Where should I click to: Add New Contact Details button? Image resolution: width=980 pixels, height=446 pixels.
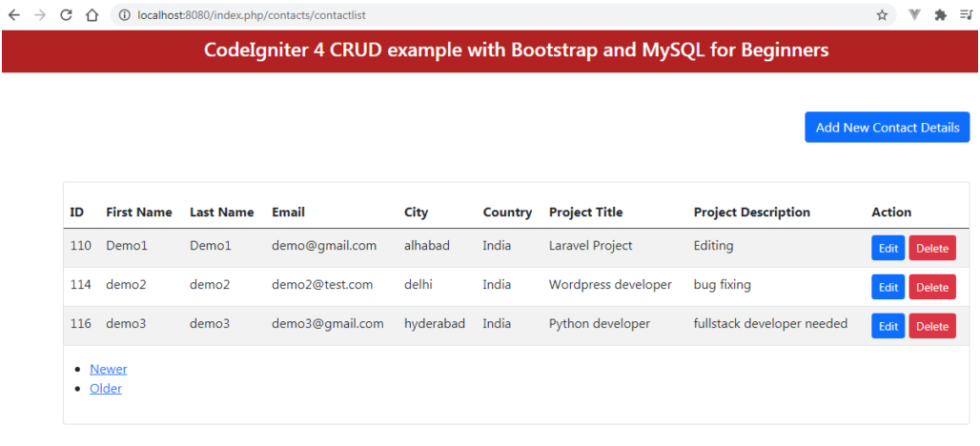(x=888, y=127)
